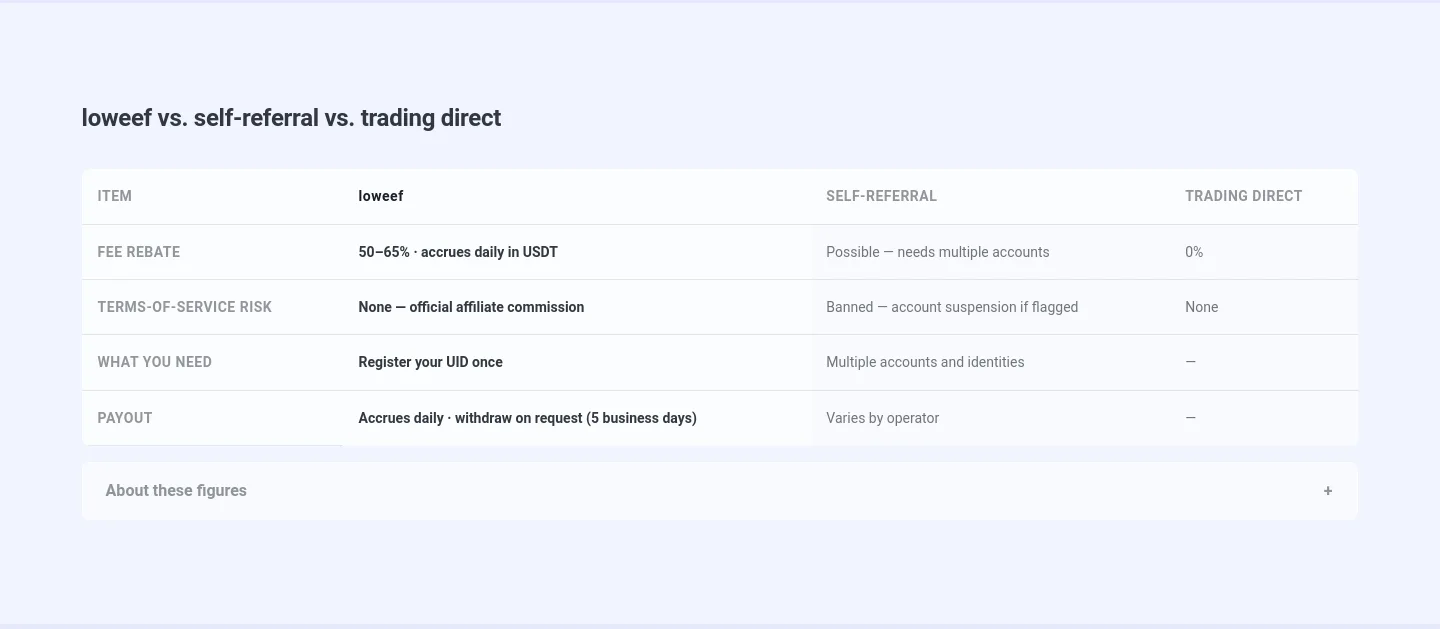Image resolution: width=1440 pixels, height=629 pixels.
Task: Click the loweef column header
Action: [x=381, y=196]
